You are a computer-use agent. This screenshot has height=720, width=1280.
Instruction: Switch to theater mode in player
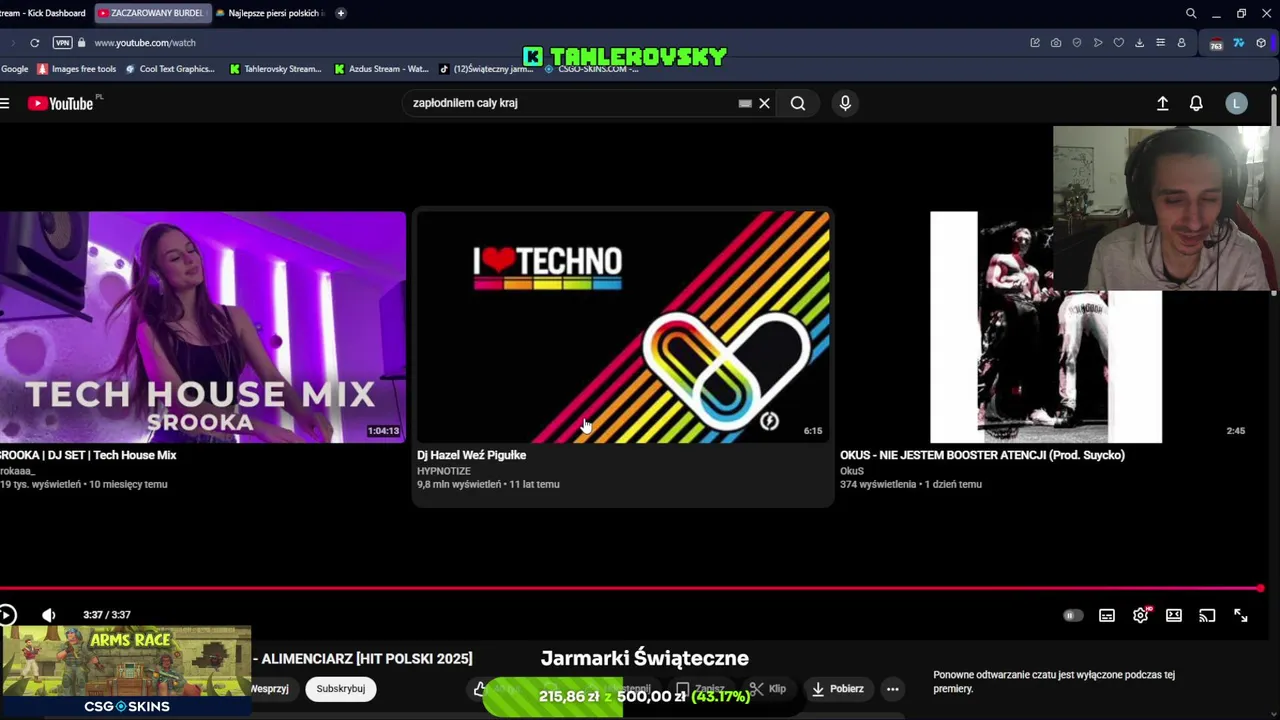coord(1174,615)
